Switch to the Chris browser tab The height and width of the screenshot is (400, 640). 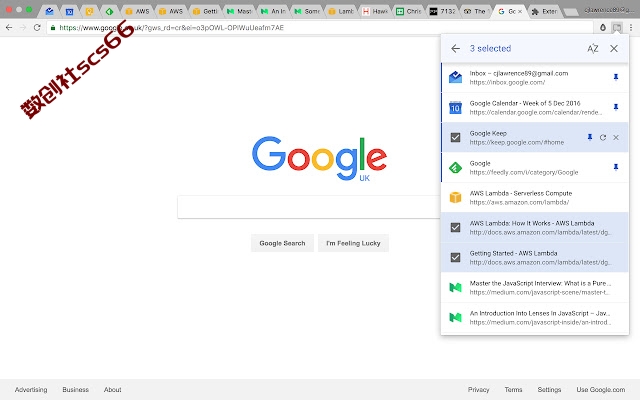(409, 11)
